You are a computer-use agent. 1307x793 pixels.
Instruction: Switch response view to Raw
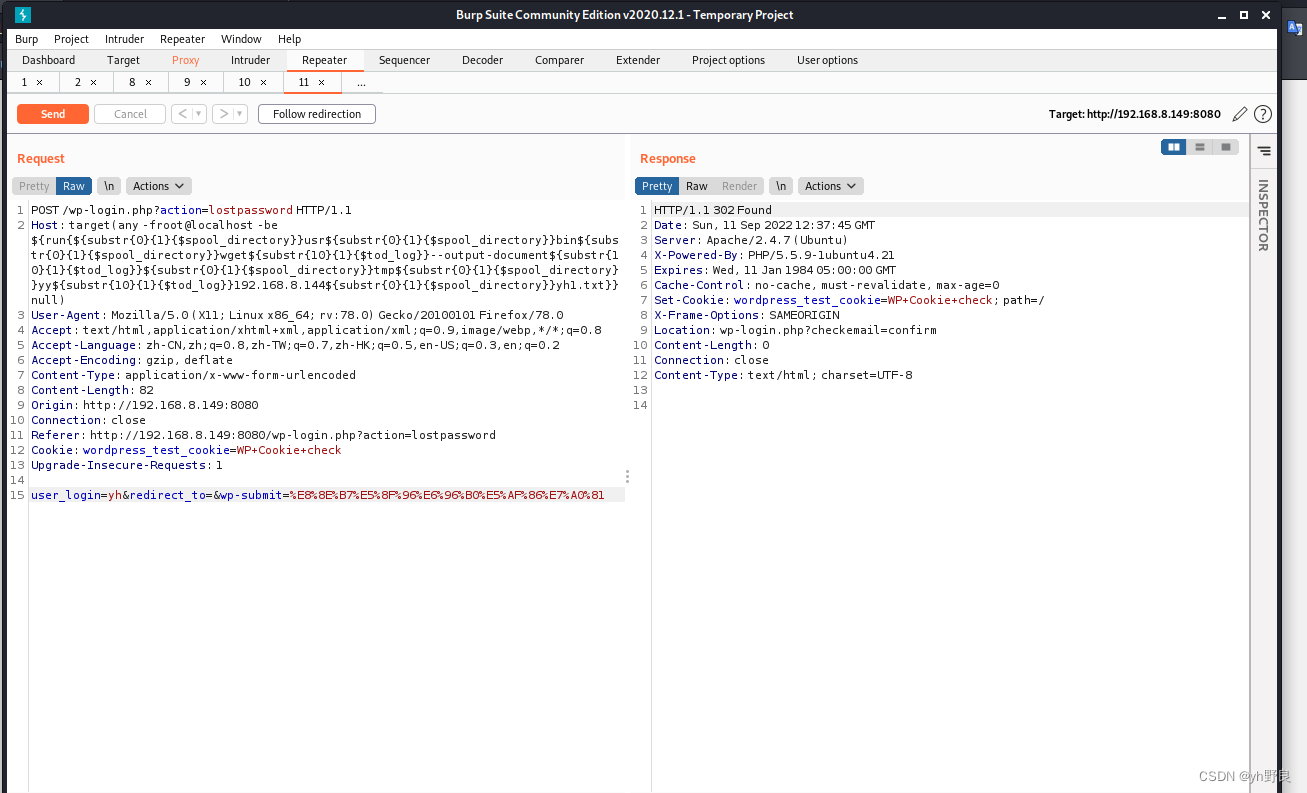(697, 186)
